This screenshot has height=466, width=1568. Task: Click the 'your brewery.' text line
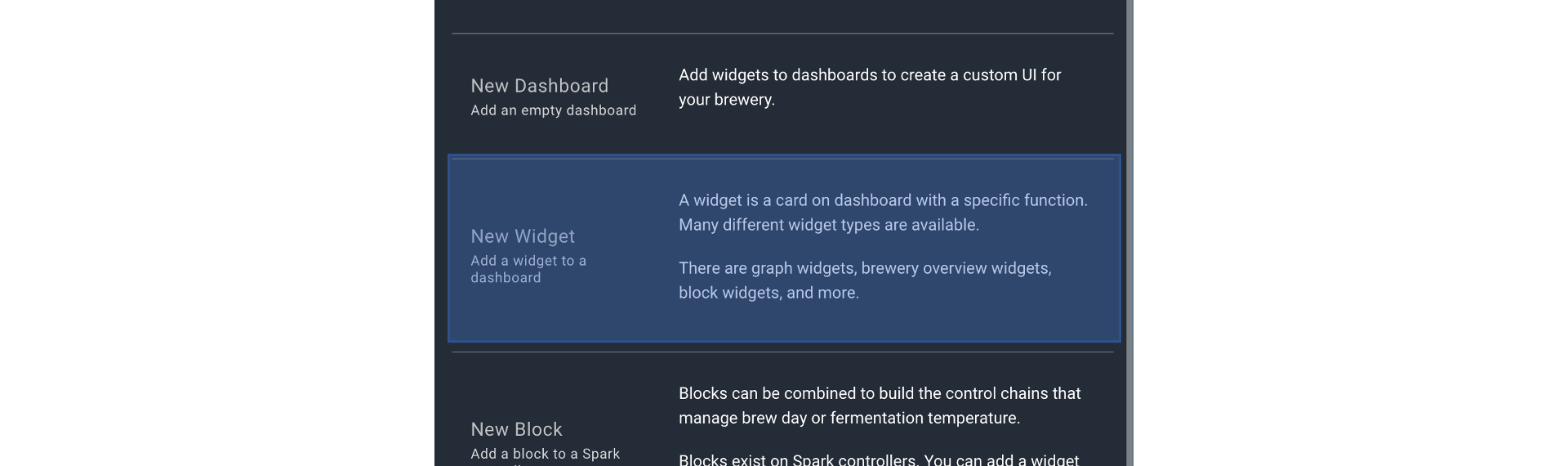point(726,100)
